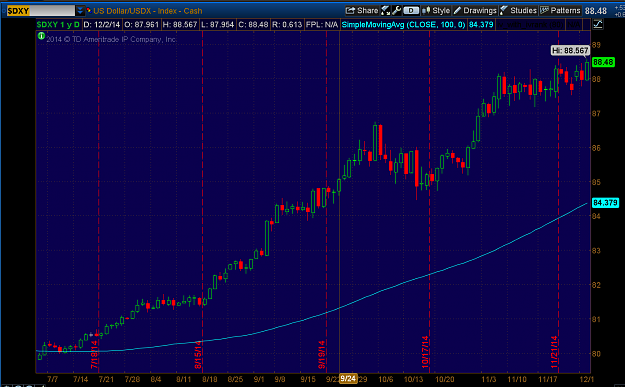625x387 pixels.
Task: Expand the symbol dropdown arrow beside $DXY
Action: click(80, 11)
